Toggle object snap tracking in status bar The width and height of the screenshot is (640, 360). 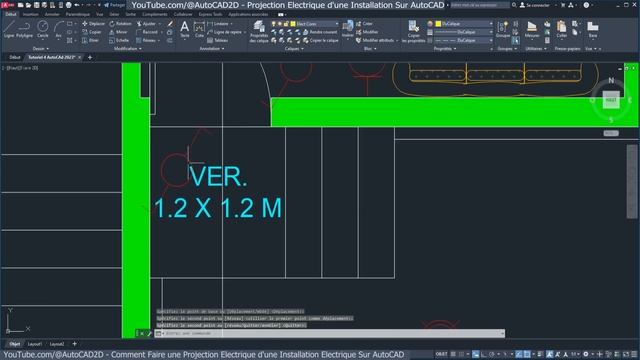[519, 354]
